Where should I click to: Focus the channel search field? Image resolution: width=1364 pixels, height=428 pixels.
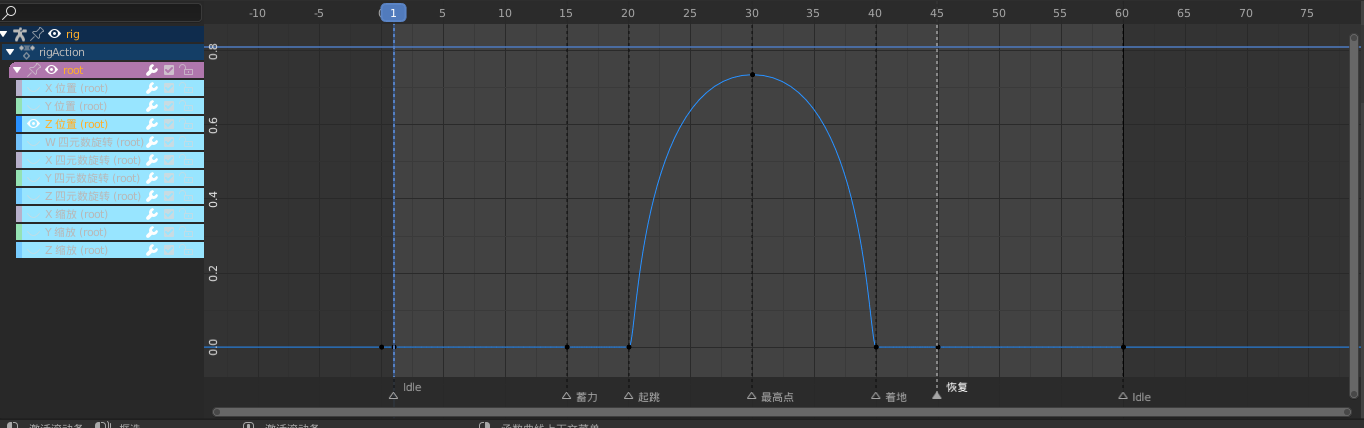101,12
